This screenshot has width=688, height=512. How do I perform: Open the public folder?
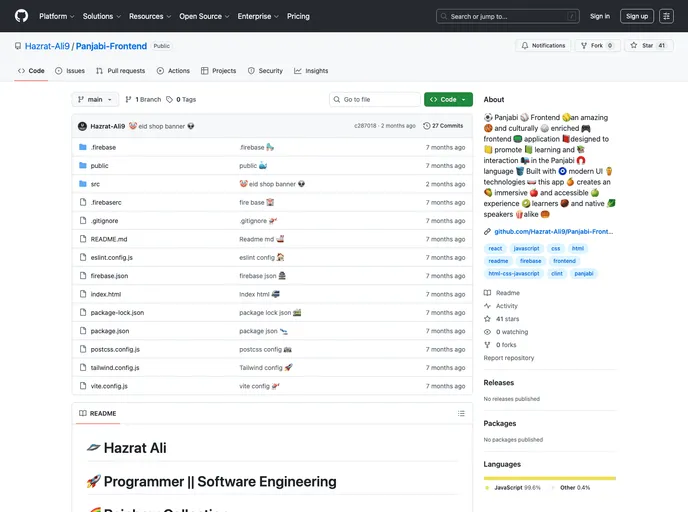click(99, 166)
